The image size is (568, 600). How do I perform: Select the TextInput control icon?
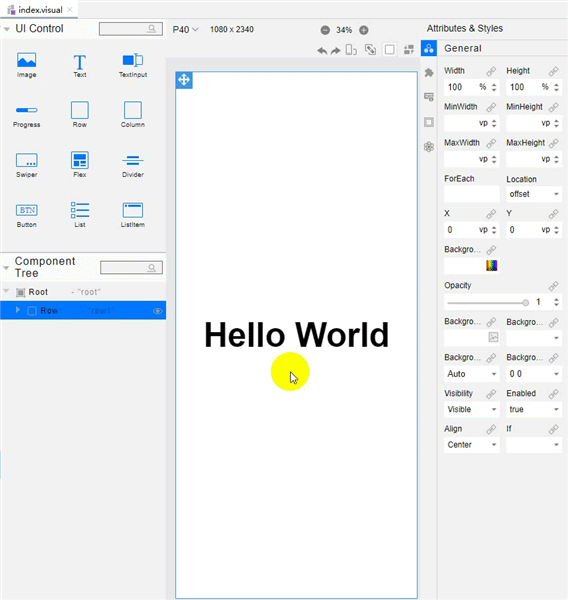132,60
